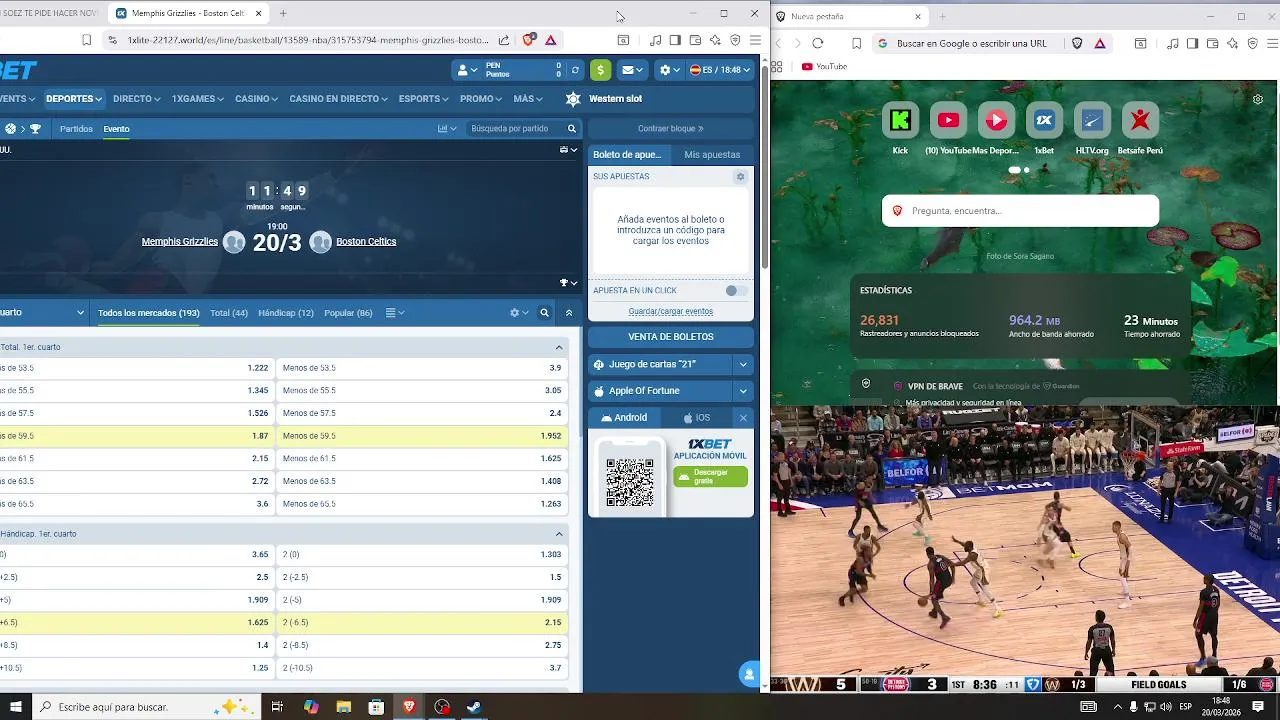Viewport: 1280px width, 720px height.
Task: Open the Kick shortcut tile
Action: [x=900, y=128]
